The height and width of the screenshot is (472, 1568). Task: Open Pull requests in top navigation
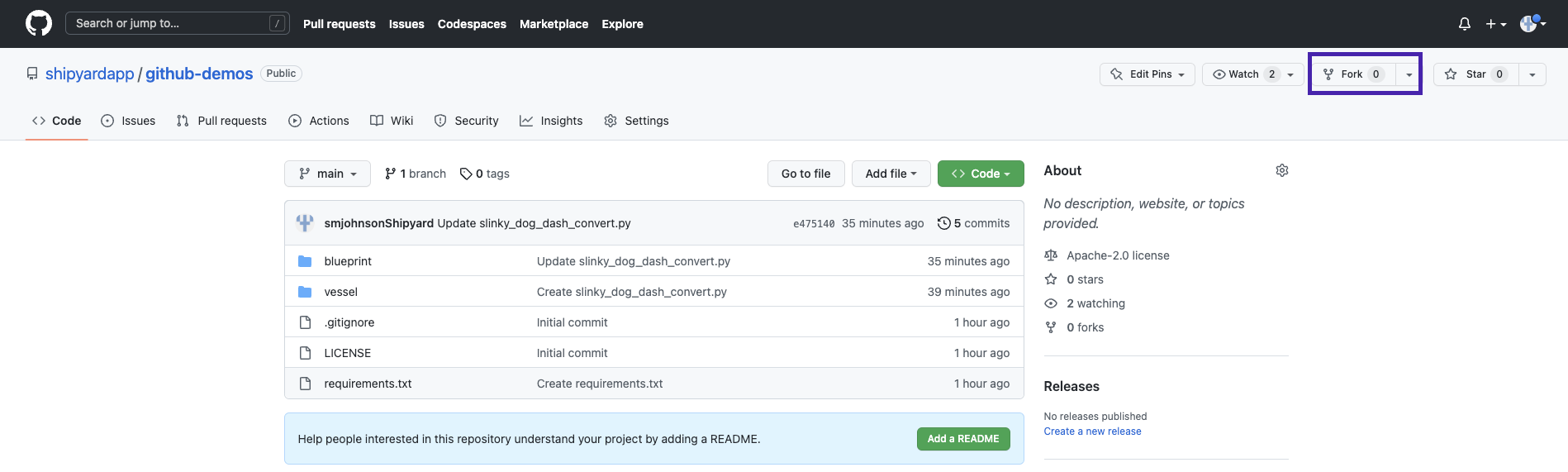[x=339, y=24]
